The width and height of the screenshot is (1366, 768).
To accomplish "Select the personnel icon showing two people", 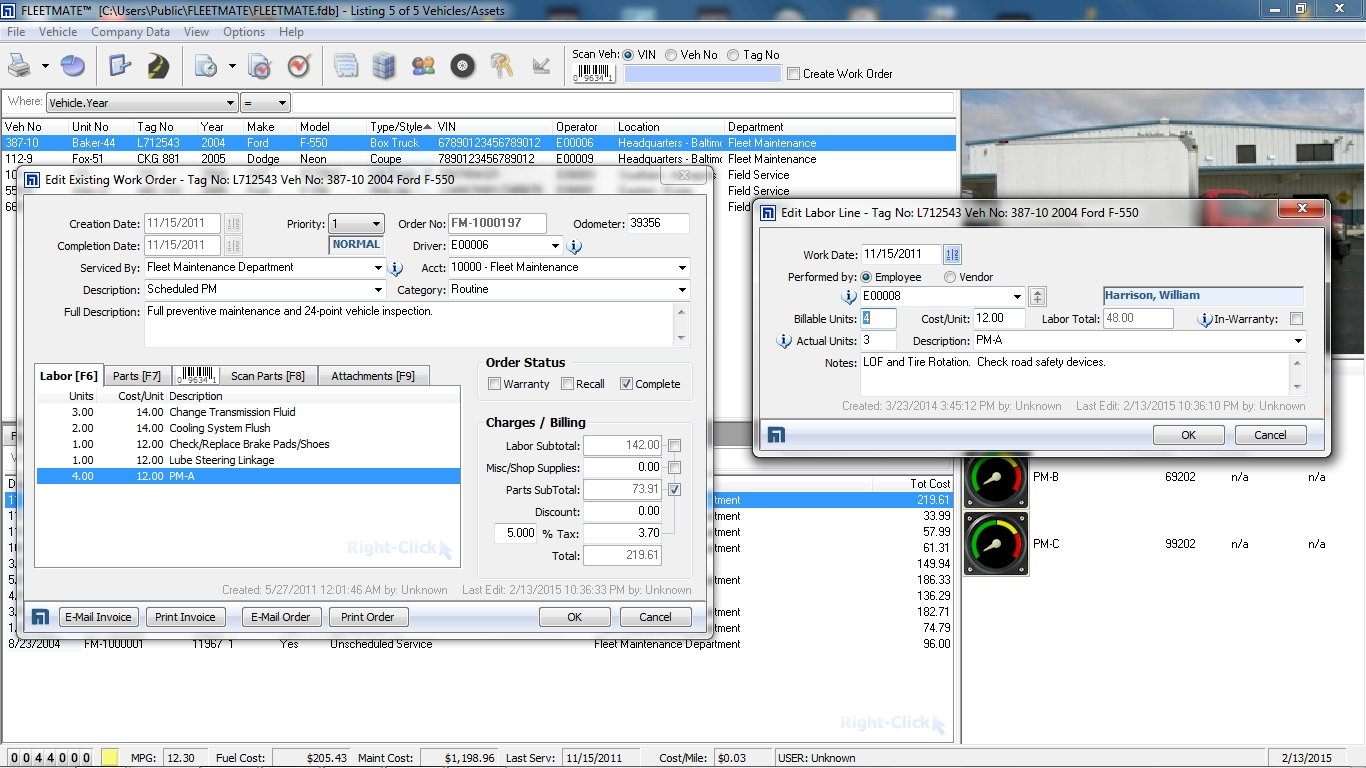I will click(423, 65).
